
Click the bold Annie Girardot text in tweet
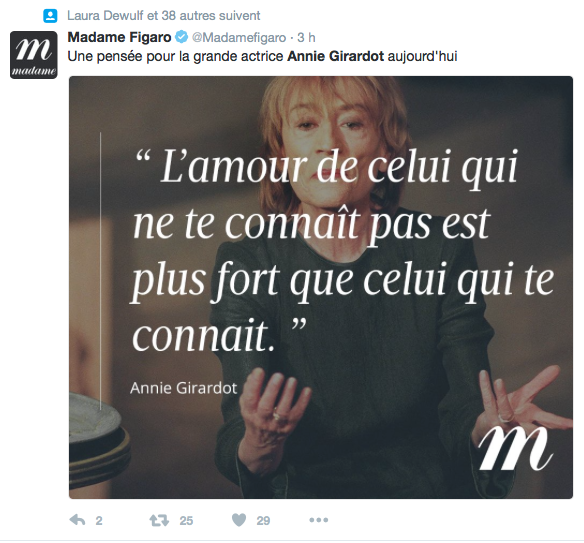tap(336, 57)
